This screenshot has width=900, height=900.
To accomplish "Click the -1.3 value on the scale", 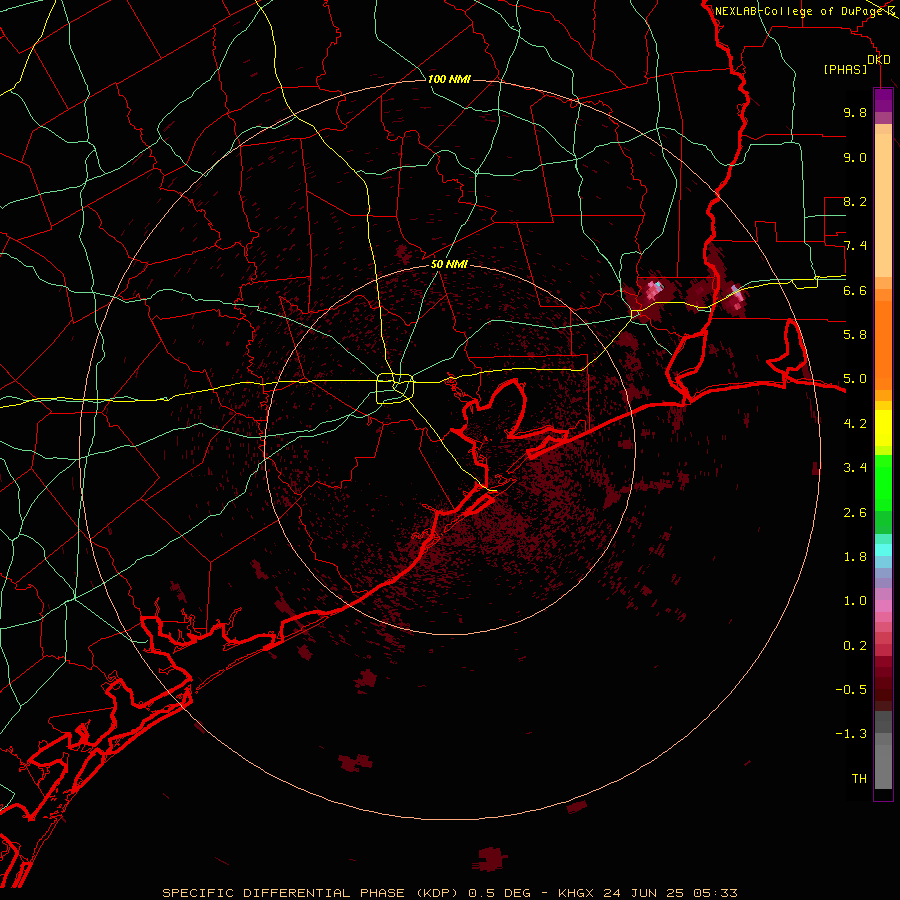I will click(851, 734).
